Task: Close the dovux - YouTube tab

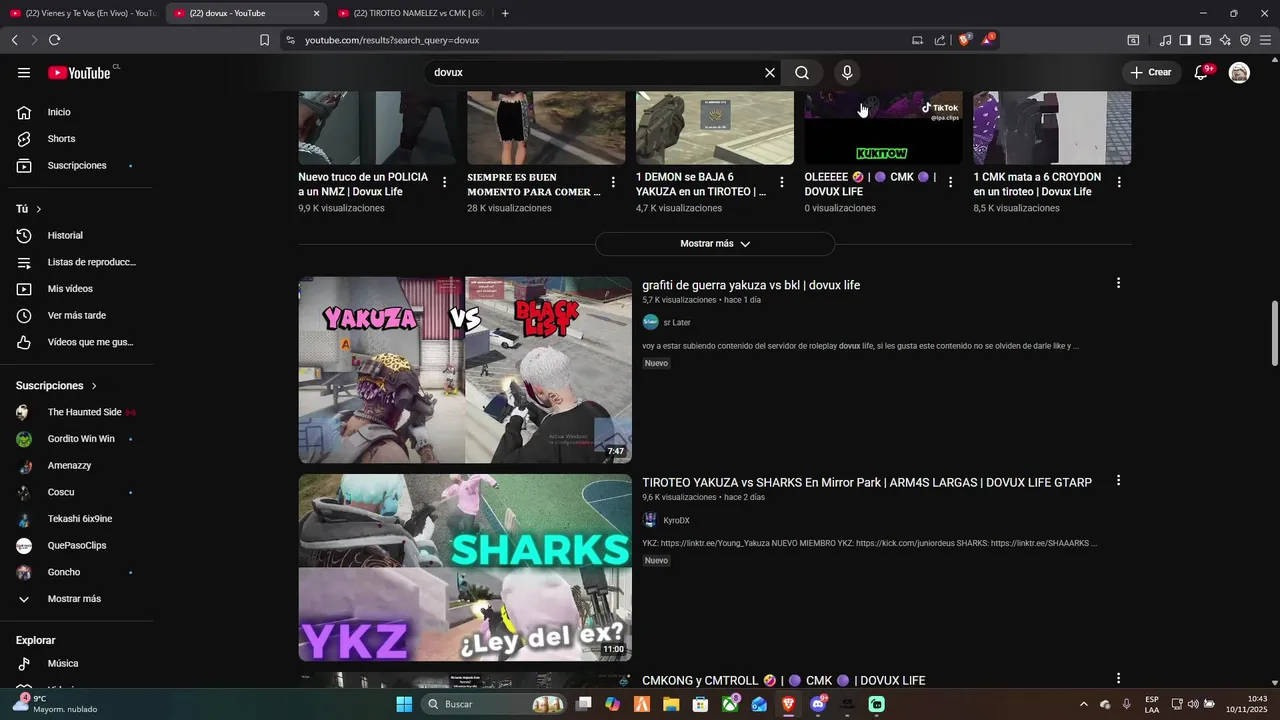Action: coord(317,13)
